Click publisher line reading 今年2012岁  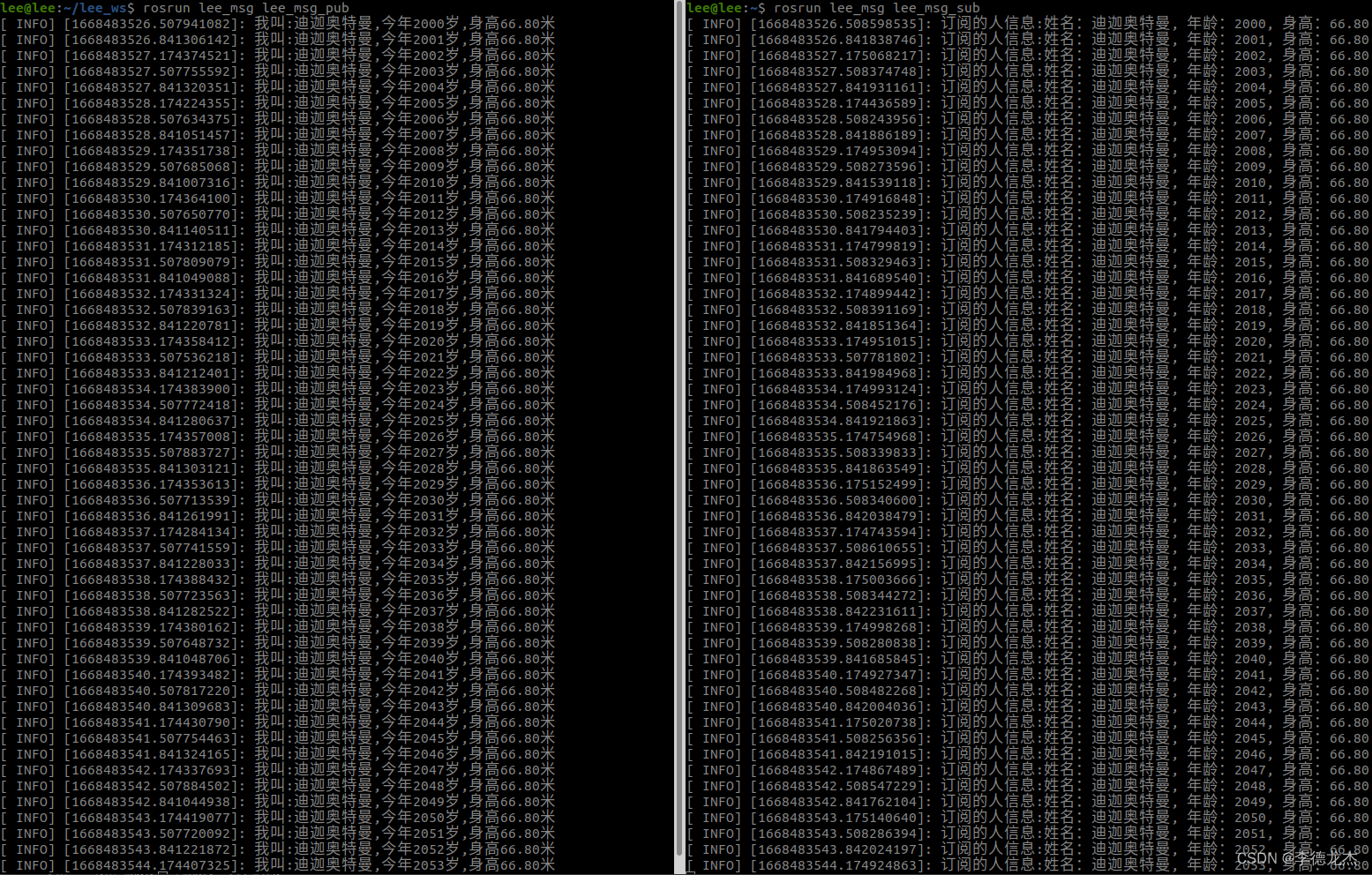point(278,214)
